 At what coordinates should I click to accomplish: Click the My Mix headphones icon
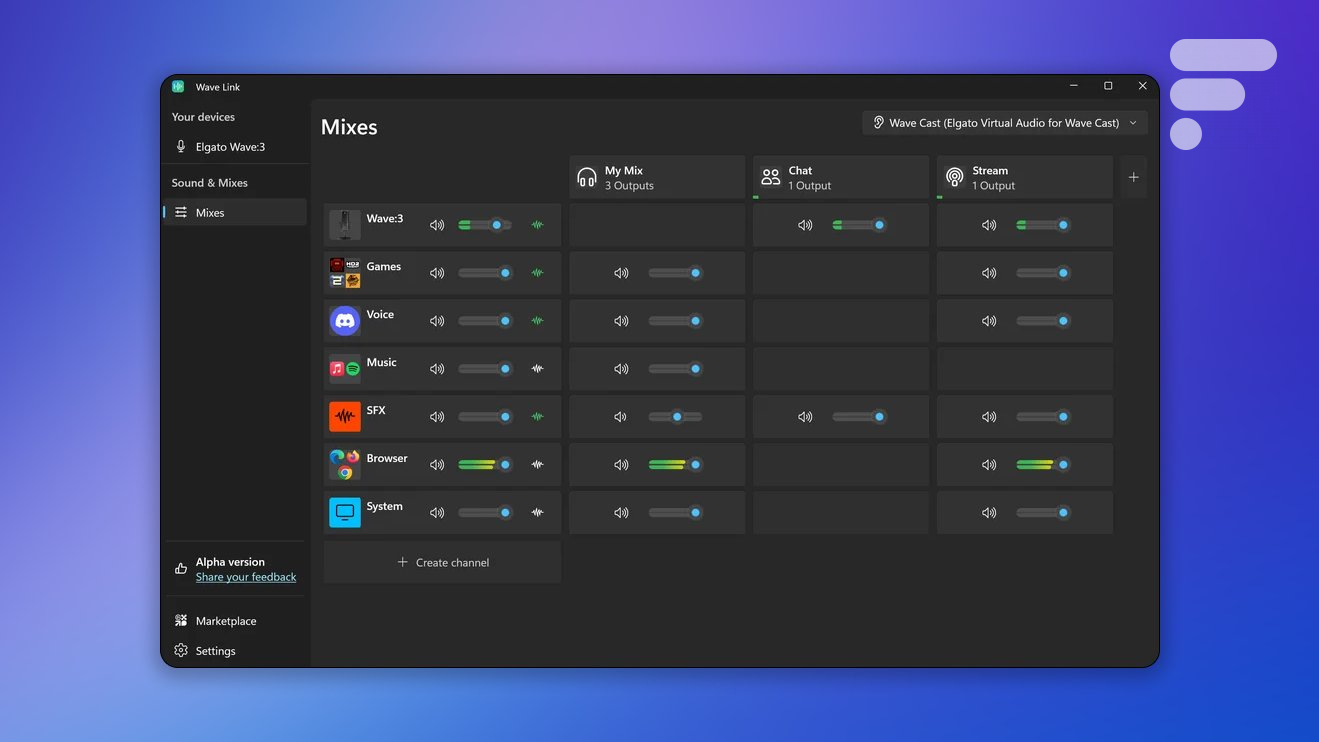pyautogui.click(x=587, y=178)
